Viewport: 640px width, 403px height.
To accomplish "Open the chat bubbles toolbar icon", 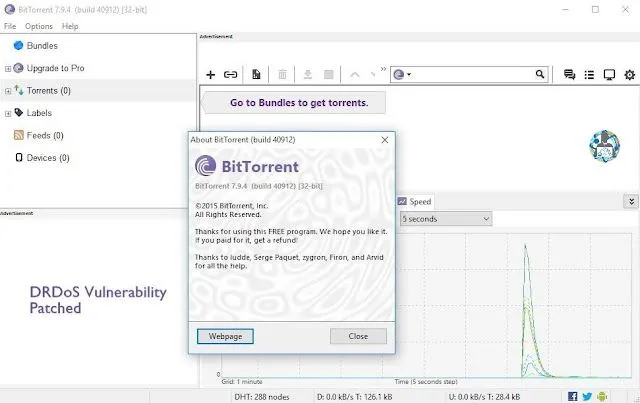I will (569, 74).
